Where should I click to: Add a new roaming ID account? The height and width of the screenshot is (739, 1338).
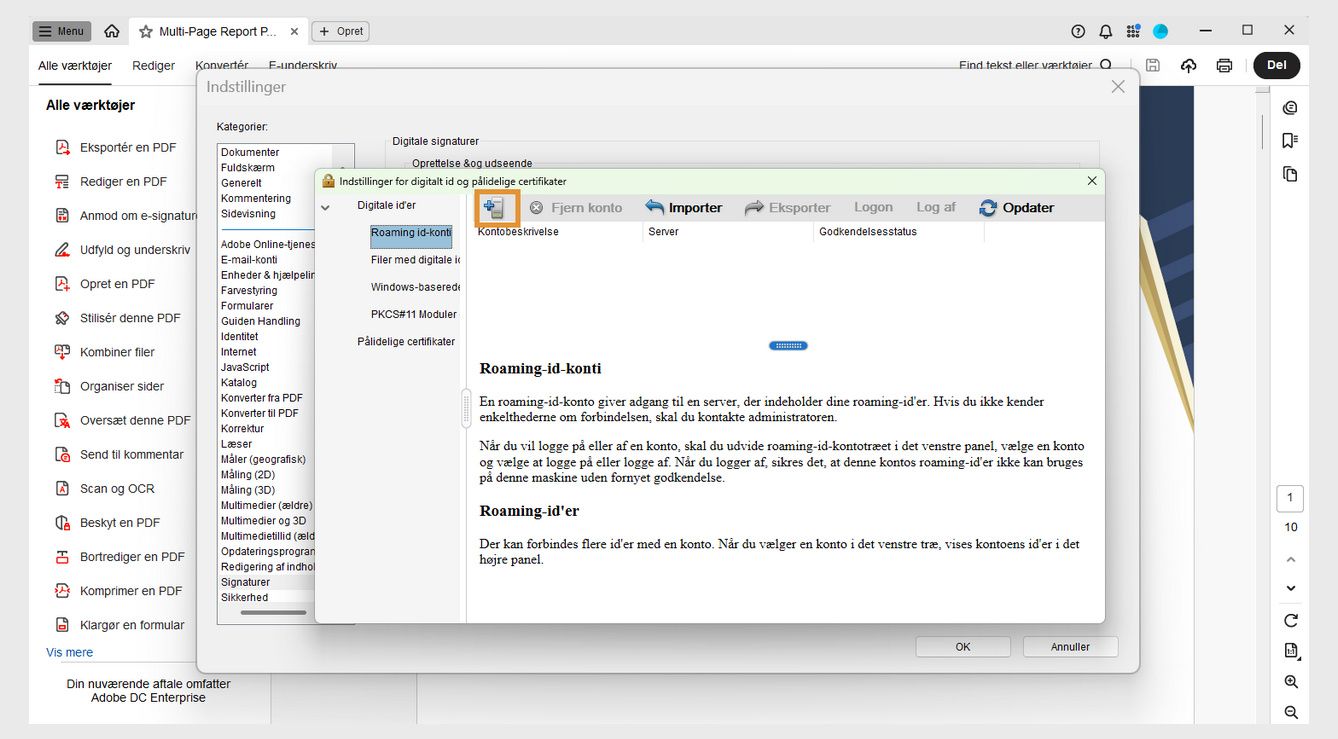pos(495,207)
